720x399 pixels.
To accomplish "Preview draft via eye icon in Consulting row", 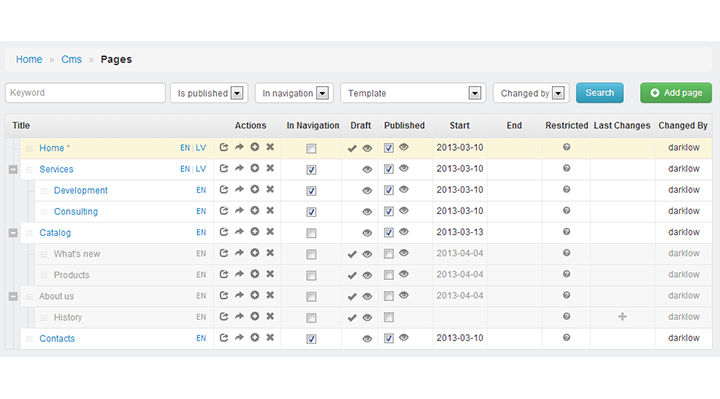I will 367,212.
